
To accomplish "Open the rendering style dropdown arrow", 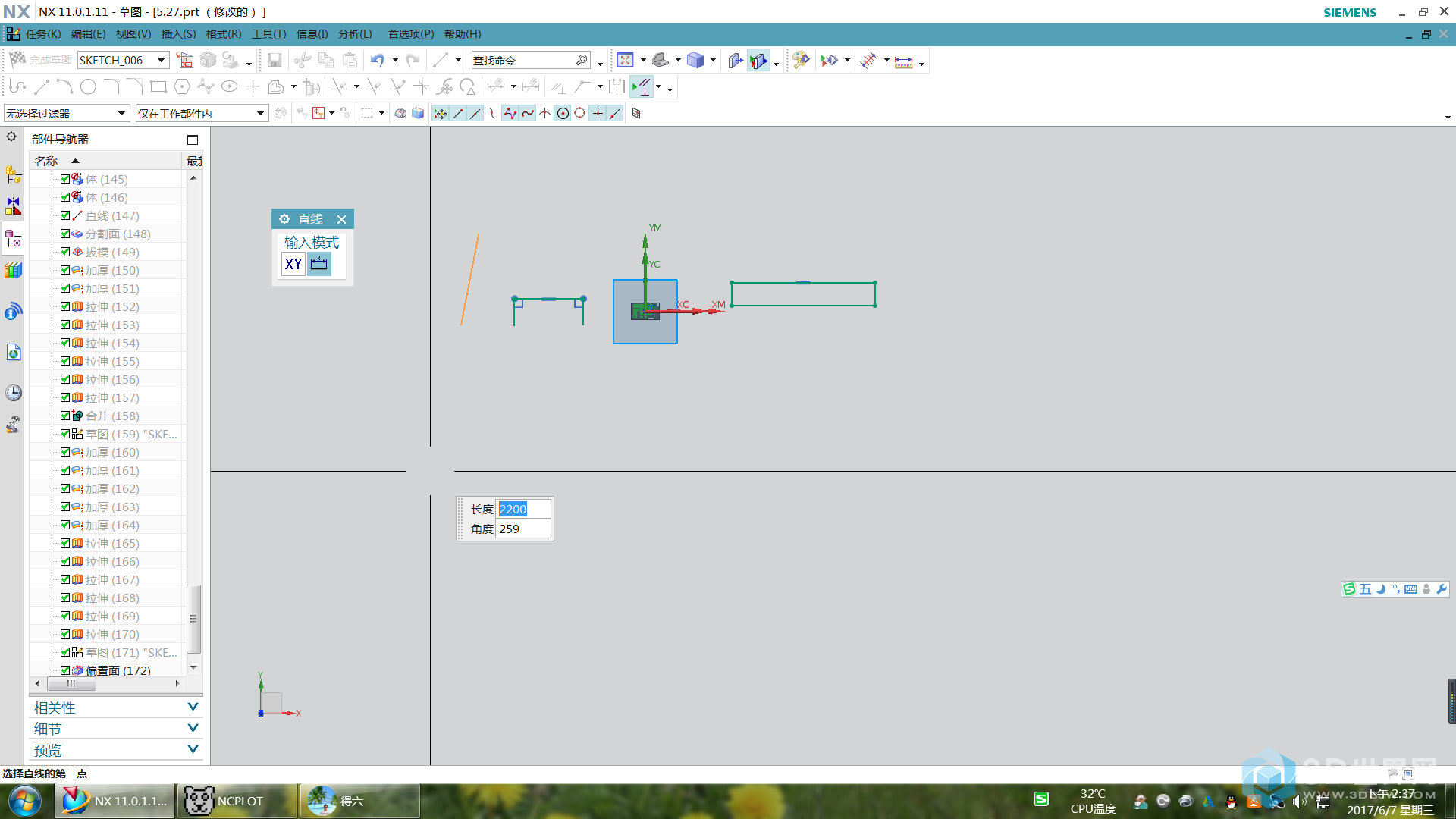I will tap(713, 60).
